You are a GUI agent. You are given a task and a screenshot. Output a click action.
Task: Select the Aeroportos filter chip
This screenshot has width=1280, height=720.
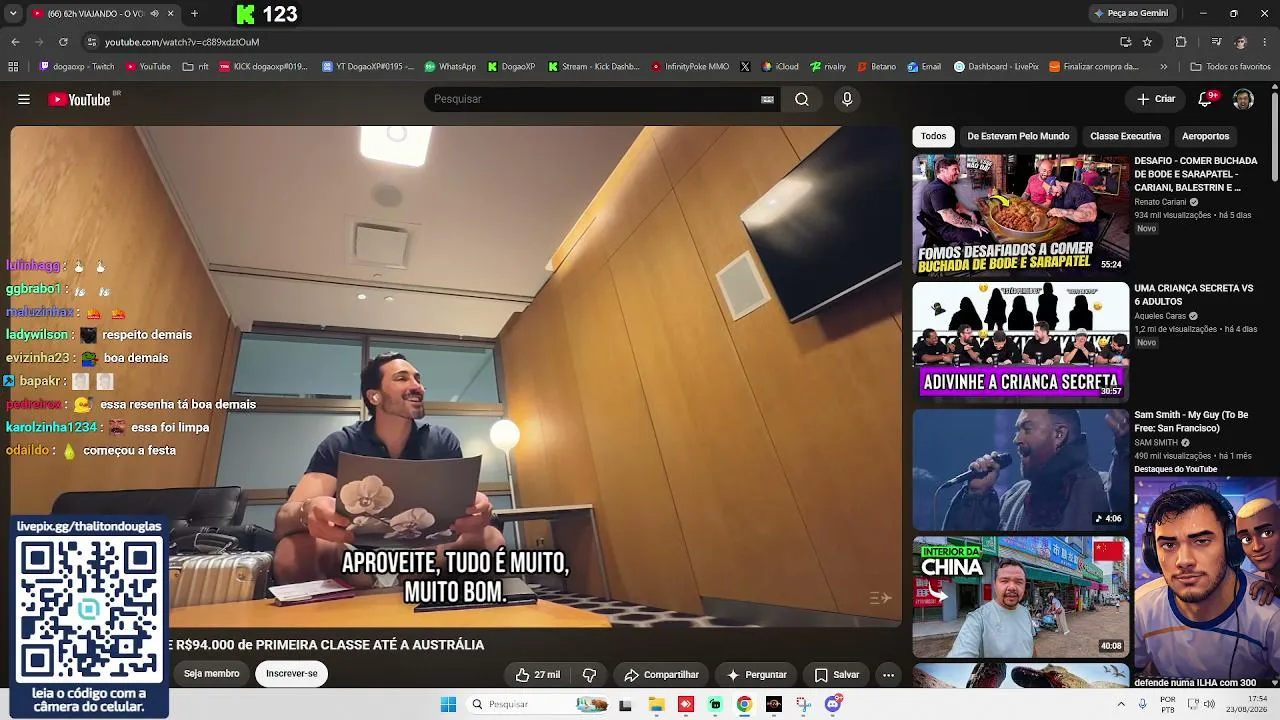click(x=1205, y=136)
